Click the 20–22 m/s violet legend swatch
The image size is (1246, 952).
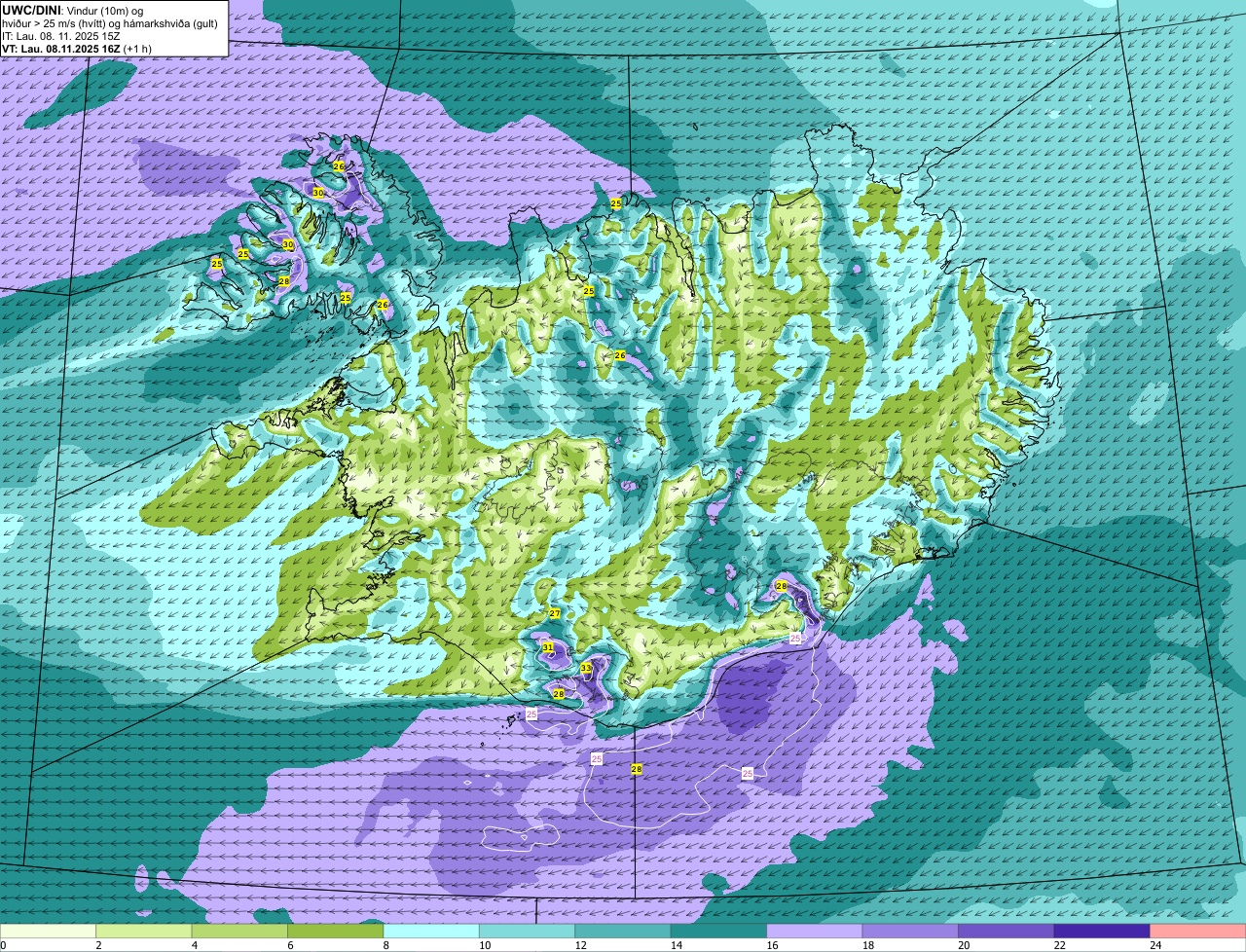coord(1008,931)
